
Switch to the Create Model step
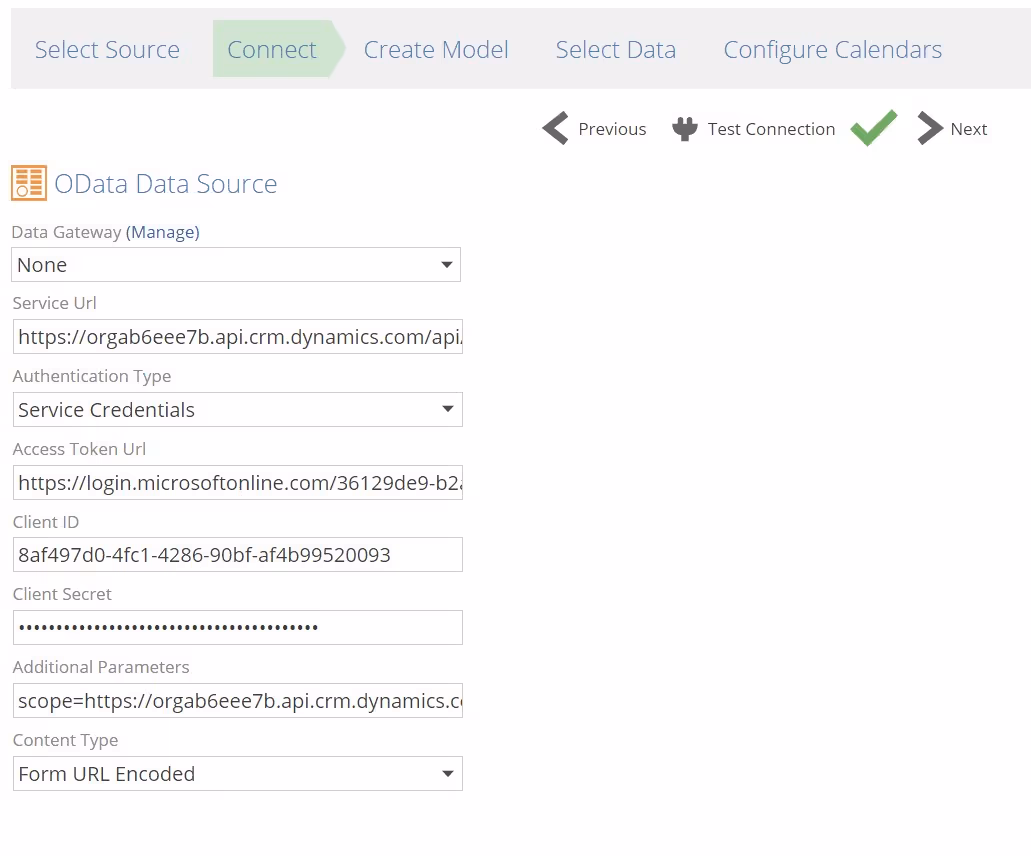click(436, 50)
